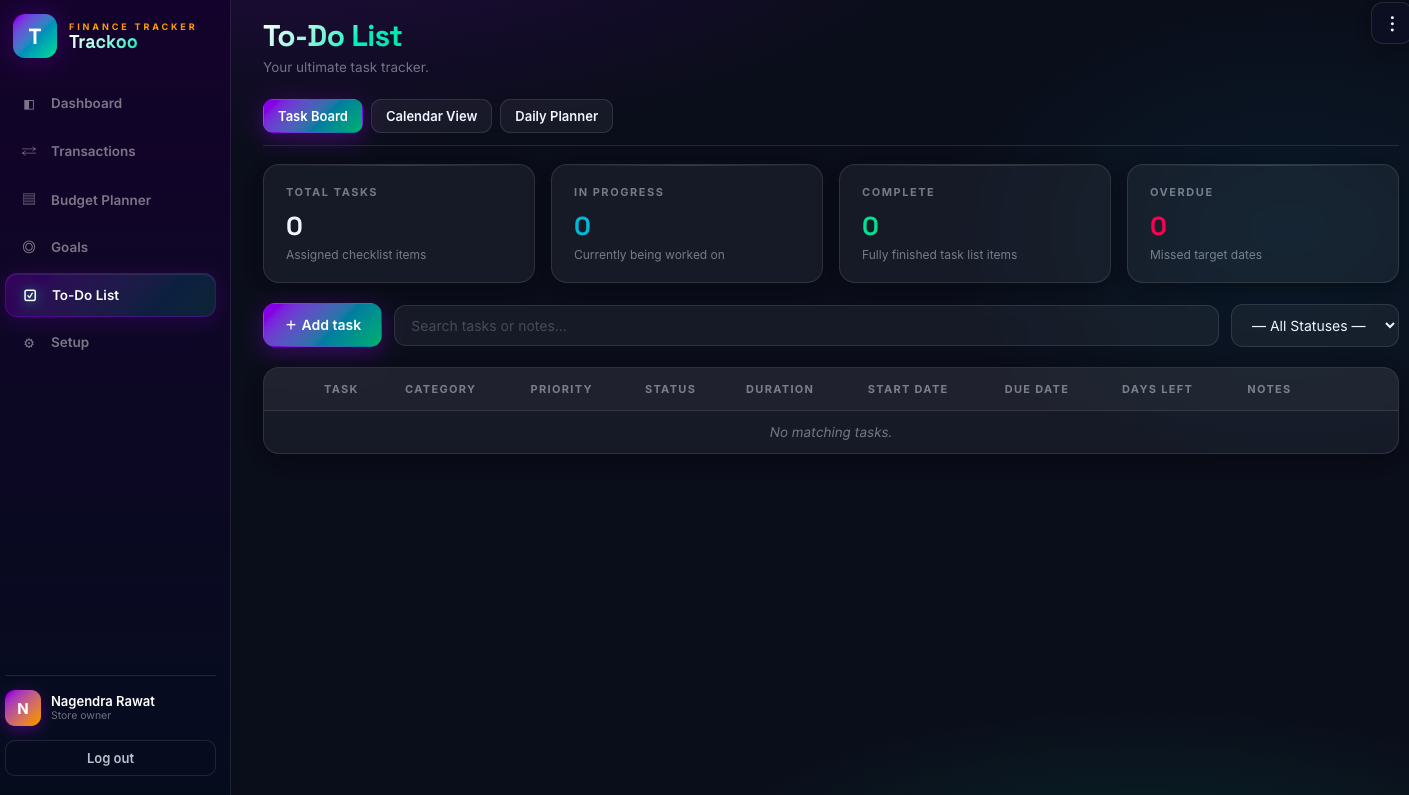Viewport: 1409px width, 795px height.
Task: Click the "Store owner" role label
Action: point(81,716)
